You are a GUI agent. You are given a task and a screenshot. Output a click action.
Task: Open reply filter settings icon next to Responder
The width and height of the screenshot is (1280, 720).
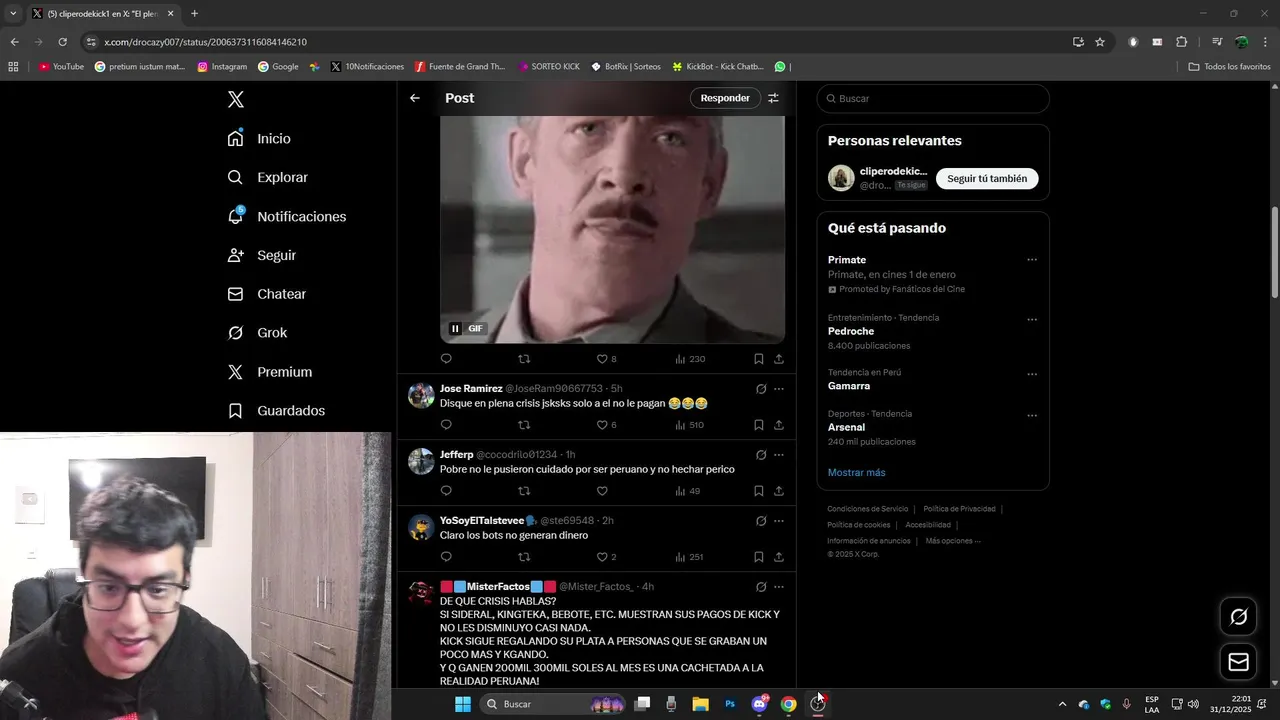click(x=773, y=98)
